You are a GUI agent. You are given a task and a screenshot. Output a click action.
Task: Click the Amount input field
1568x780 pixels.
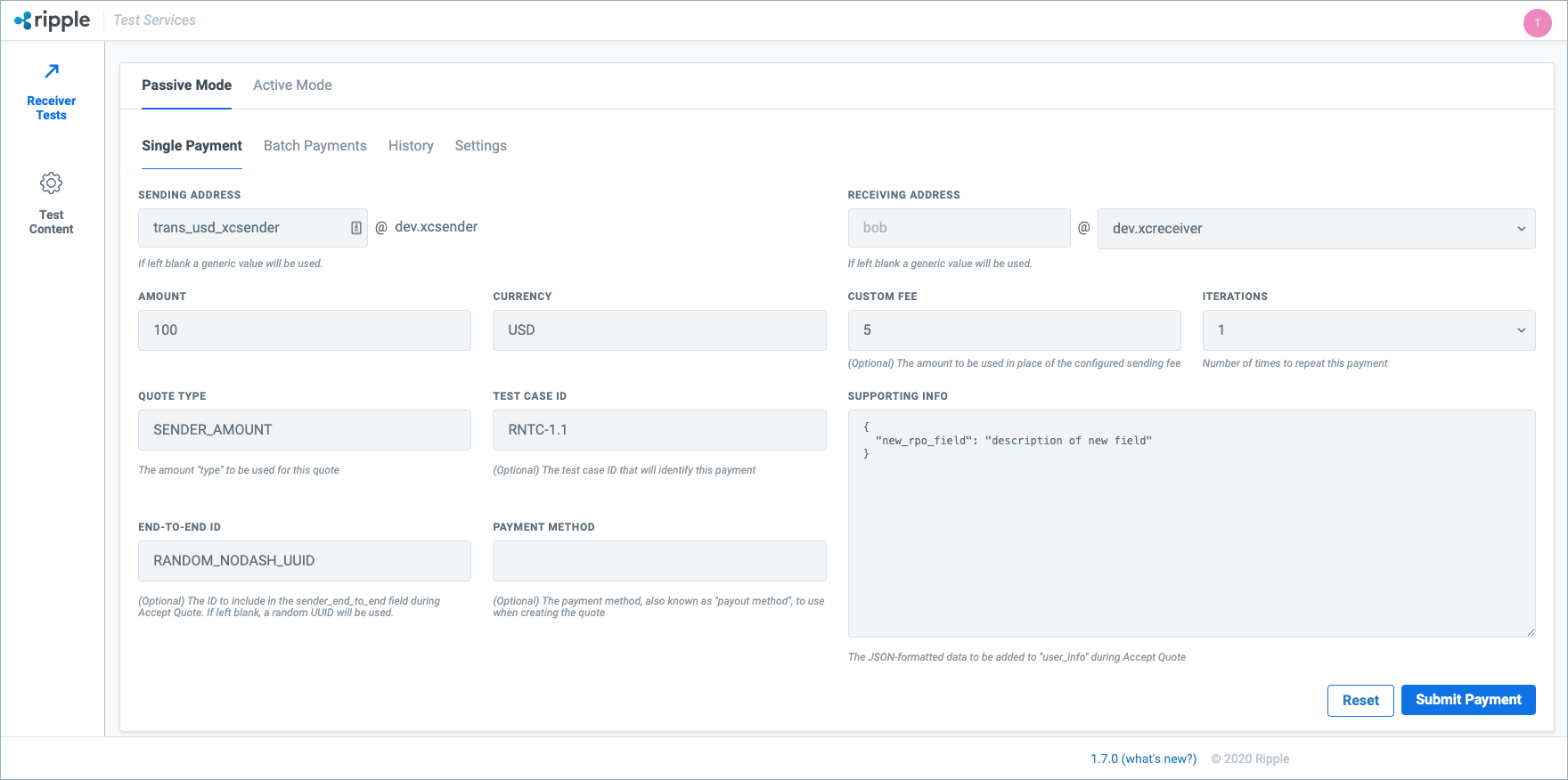pos(304,330)
